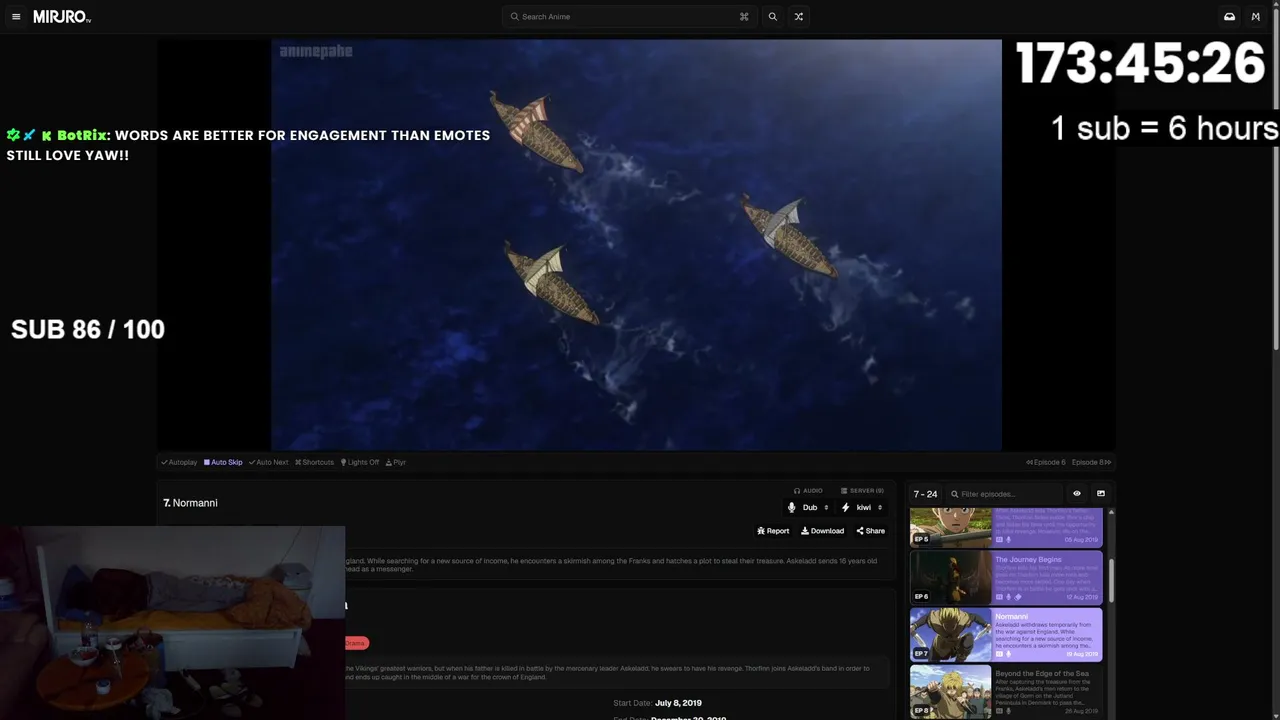Click the video player area
Viewport: 1280px width, 720px height.
636,245
